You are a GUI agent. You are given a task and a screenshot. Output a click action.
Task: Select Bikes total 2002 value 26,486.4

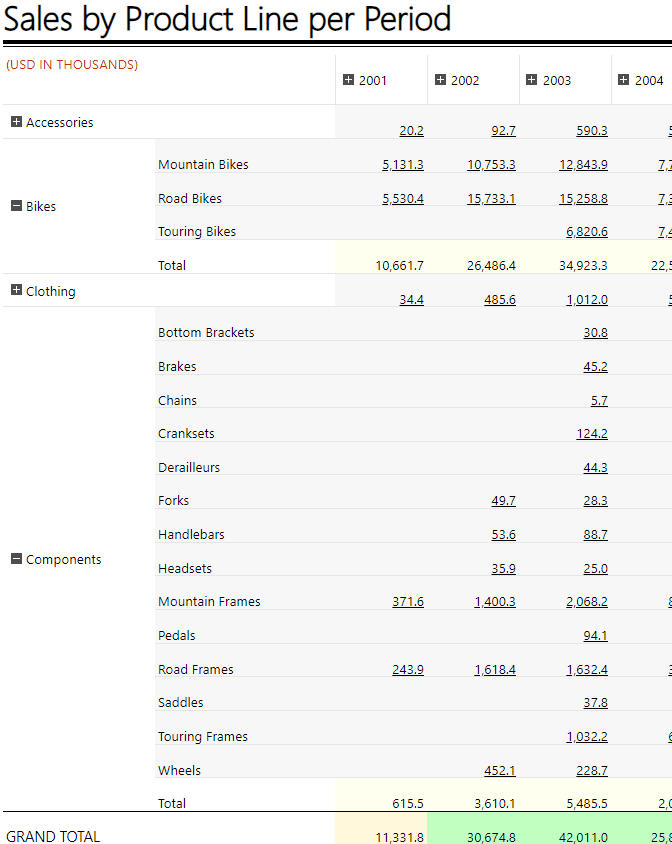[x=491, y=265]
